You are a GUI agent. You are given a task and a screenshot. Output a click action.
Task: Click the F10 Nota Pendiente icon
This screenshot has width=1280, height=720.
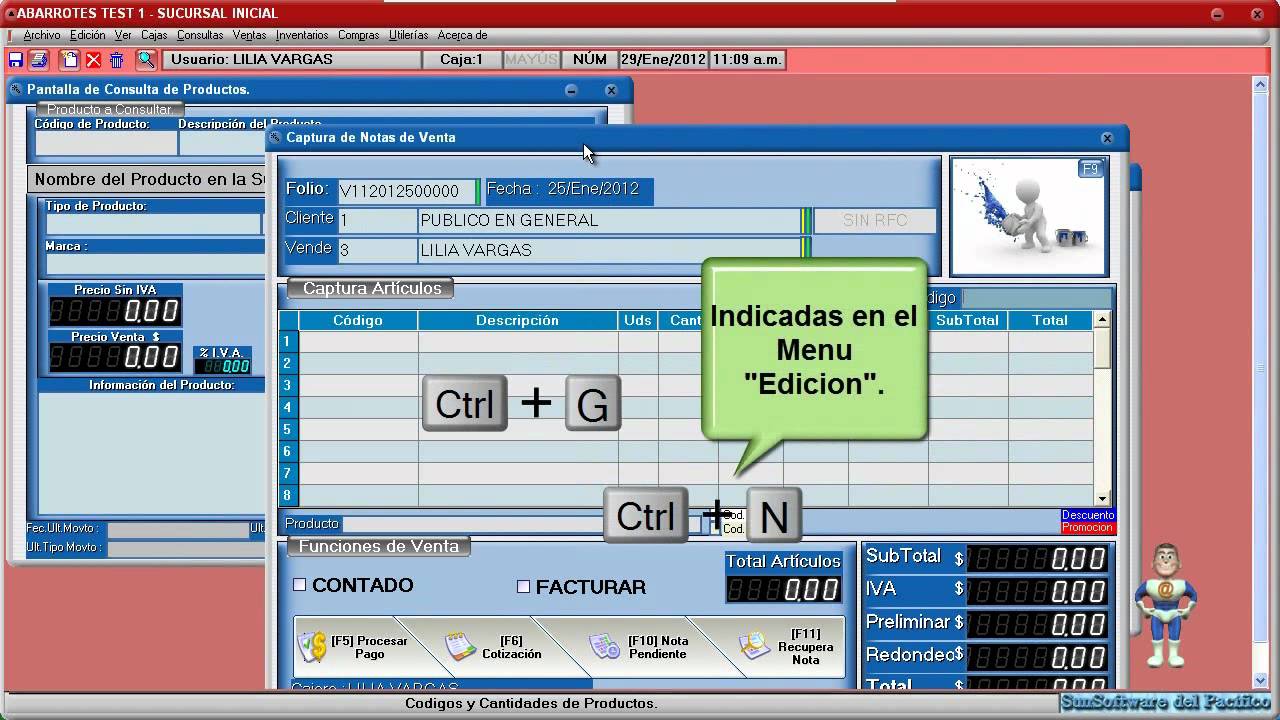[604, 647]
